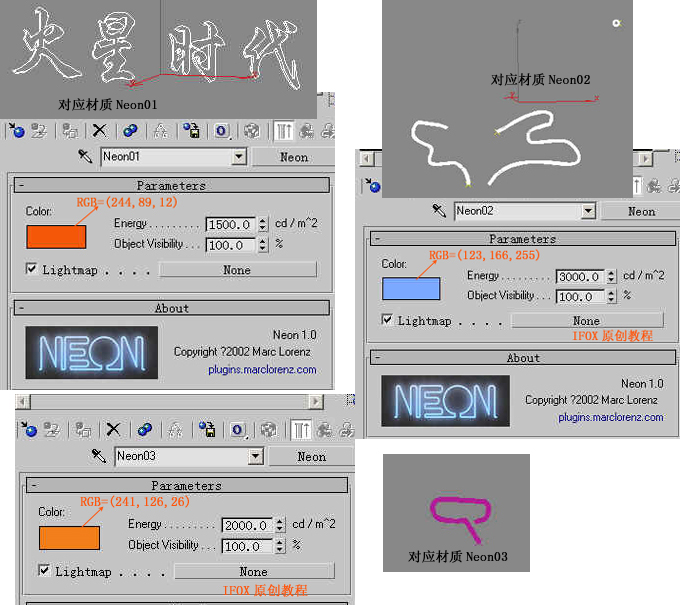Click Put to Library icon in Neon03 toolbar
Viewport: 680px width, 605px height.
(x=207, y=429)
